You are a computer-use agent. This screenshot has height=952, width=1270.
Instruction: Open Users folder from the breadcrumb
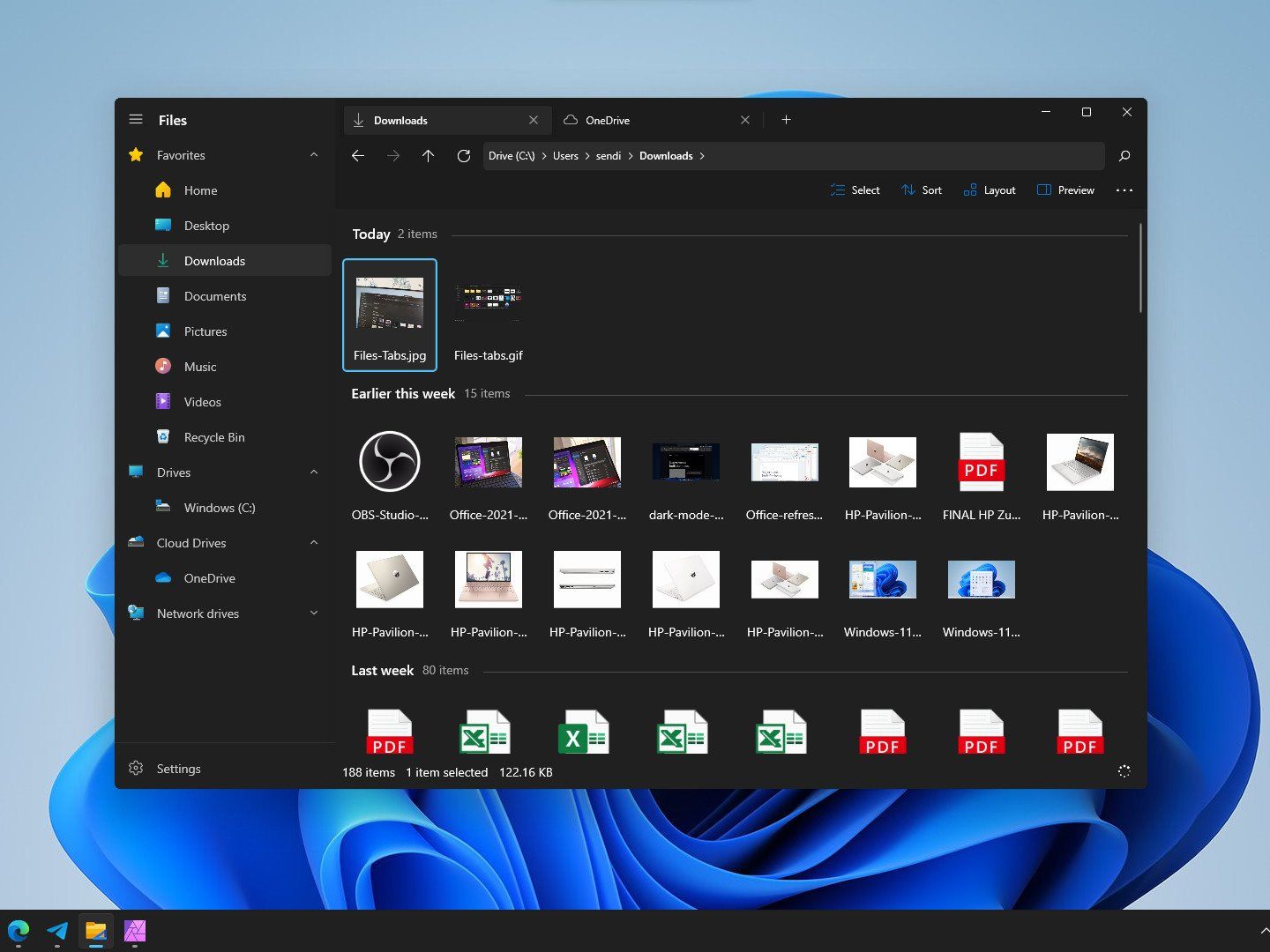pyautogui.click(x=565, y=155)
